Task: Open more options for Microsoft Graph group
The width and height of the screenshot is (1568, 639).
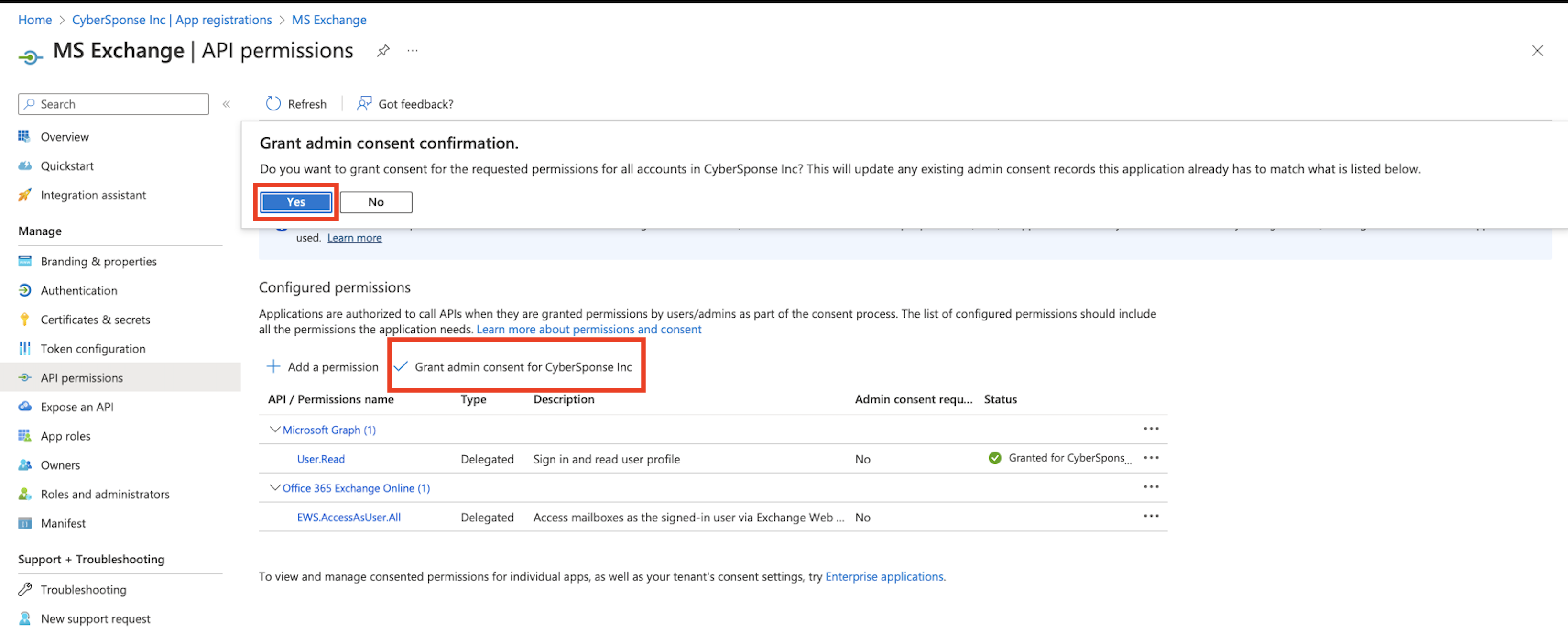Action: click(1151, 428)
